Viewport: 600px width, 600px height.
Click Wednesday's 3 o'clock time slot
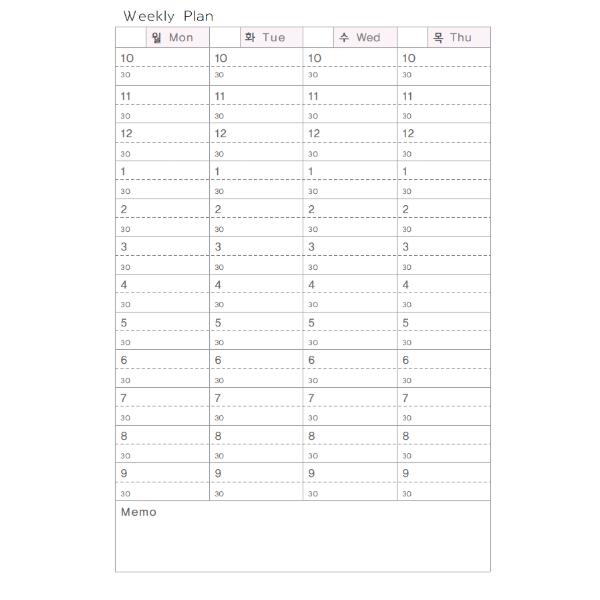point(350,247)
